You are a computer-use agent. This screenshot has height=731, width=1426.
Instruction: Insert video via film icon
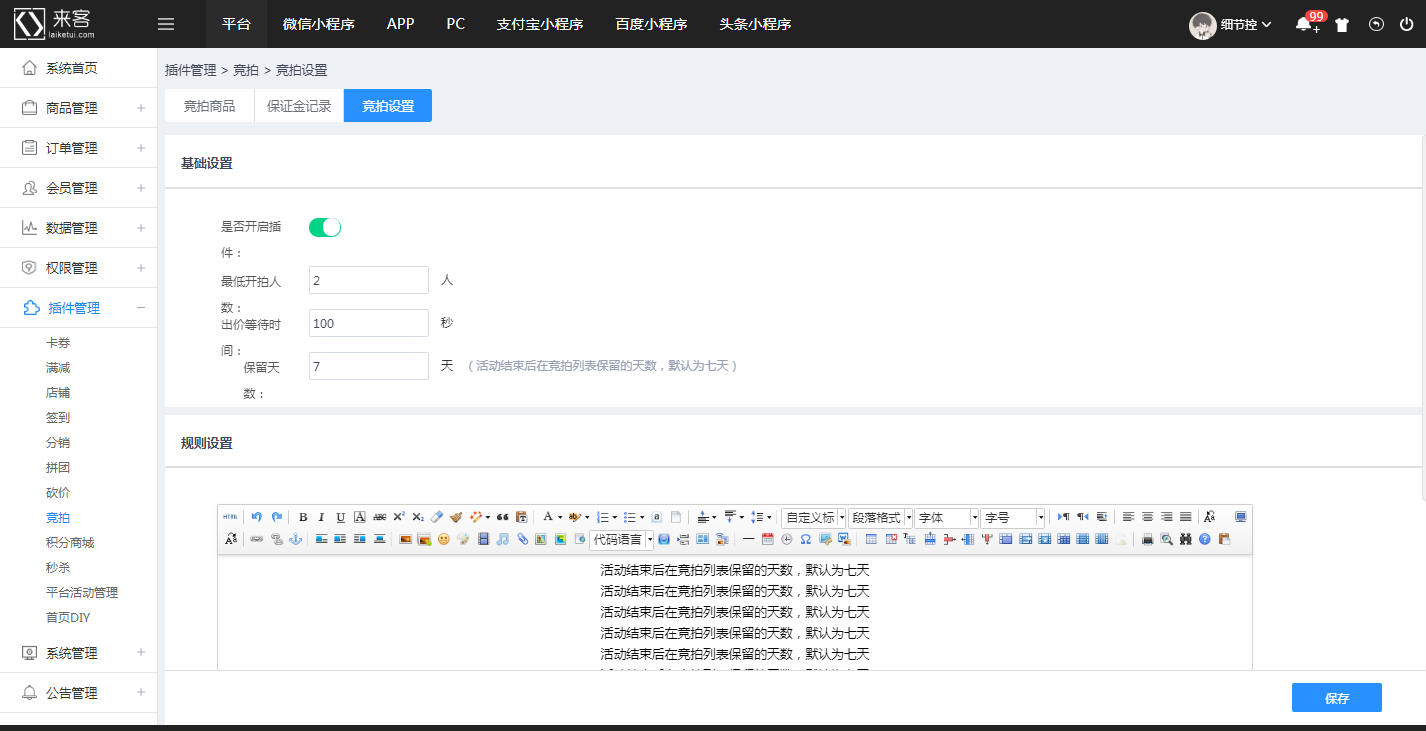pyautogui.click(x=484, y=539)
